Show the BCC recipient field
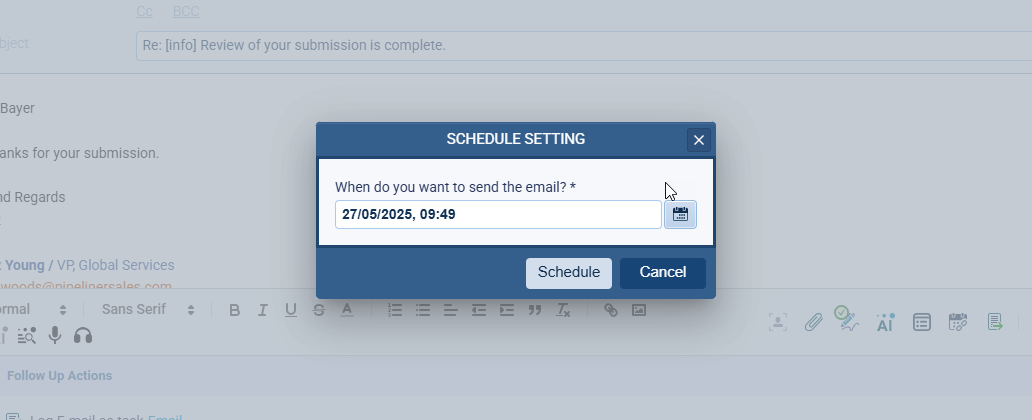The width and height of the screenshot is (1032, 420). click(x=186, y=12)
